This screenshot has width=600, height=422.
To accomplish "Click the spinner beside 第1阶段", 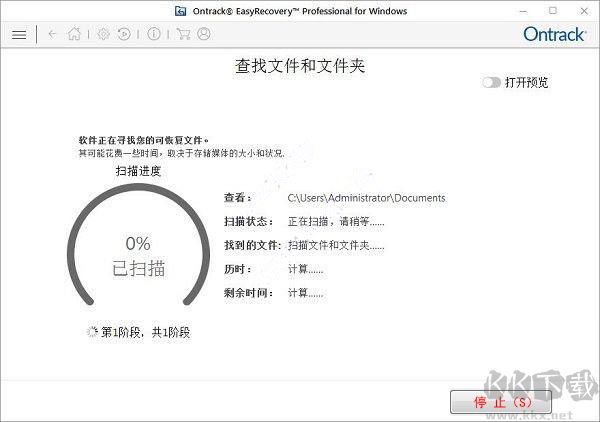I will pos(93,332).
